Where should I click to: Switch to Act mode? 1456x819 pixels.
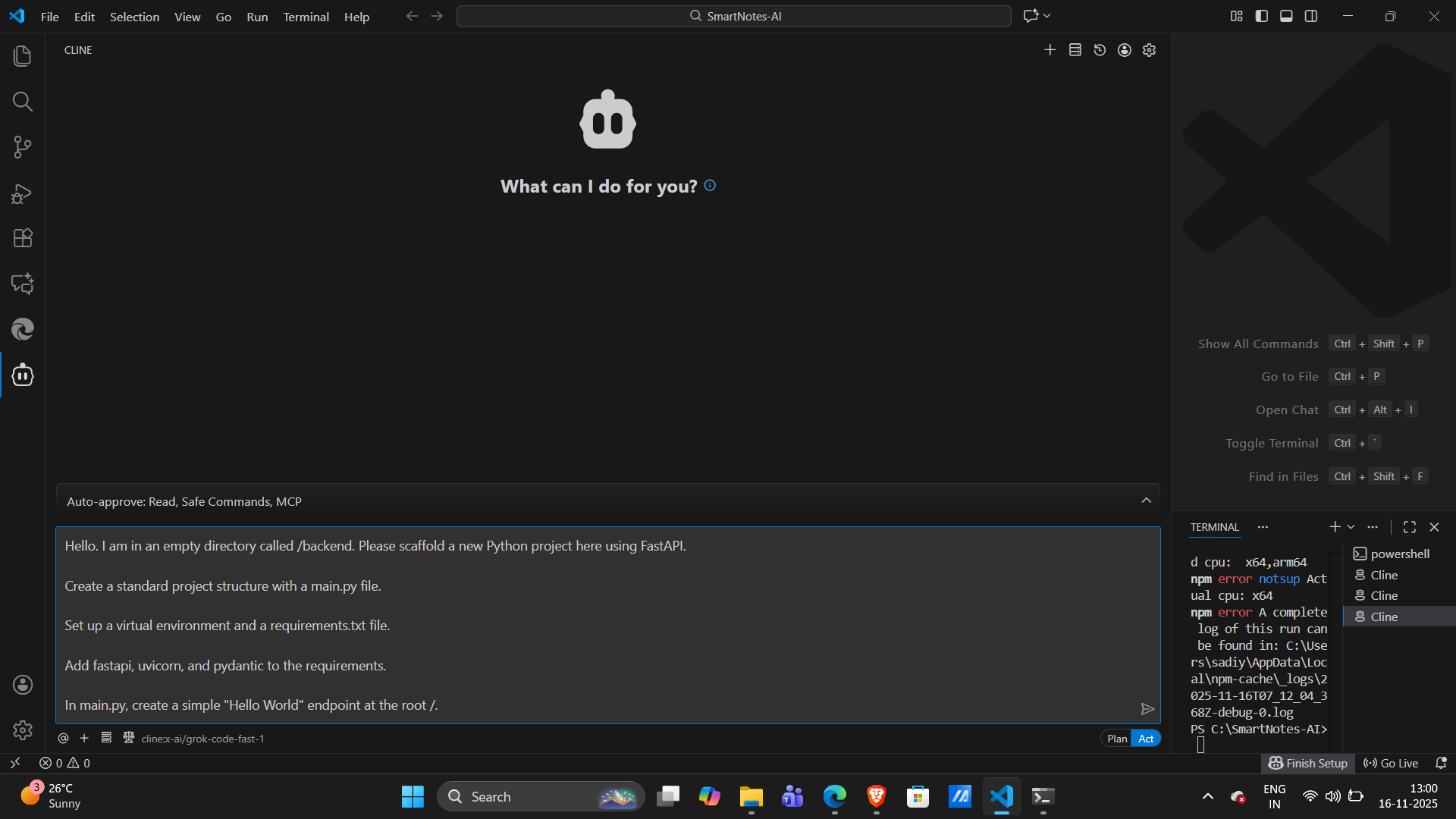pos(1146,739)
